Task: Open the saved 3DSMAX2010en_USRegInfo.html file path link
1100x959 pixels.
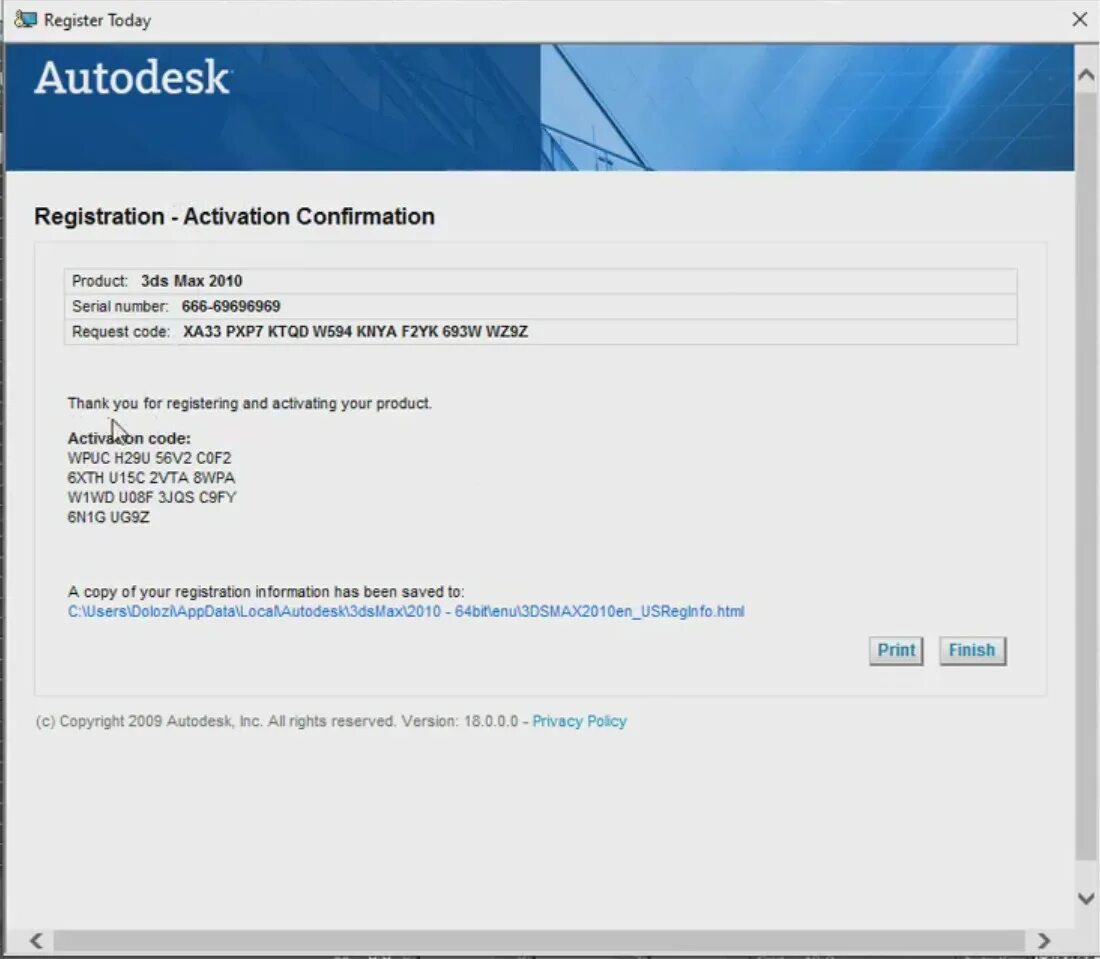Action: [405, 611]
